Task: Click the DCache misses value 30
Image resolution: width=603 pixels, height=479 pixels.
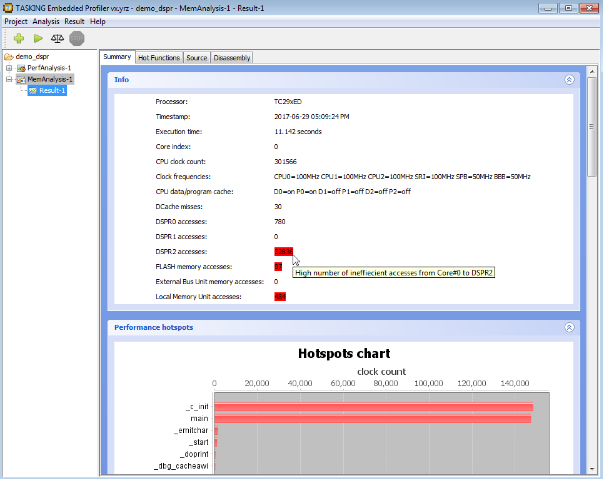Action: [278, 206]
